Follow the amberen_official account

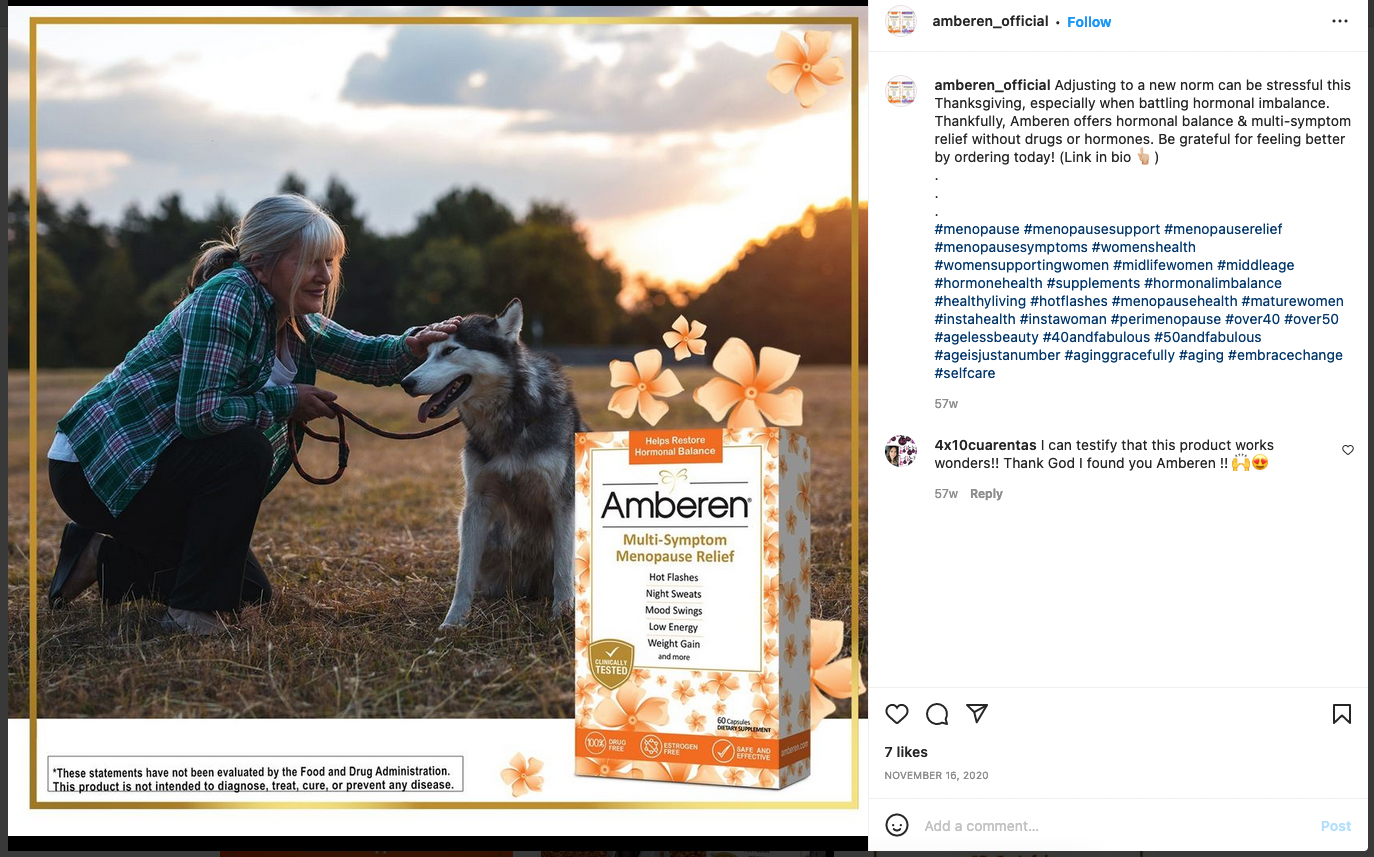1089,22
